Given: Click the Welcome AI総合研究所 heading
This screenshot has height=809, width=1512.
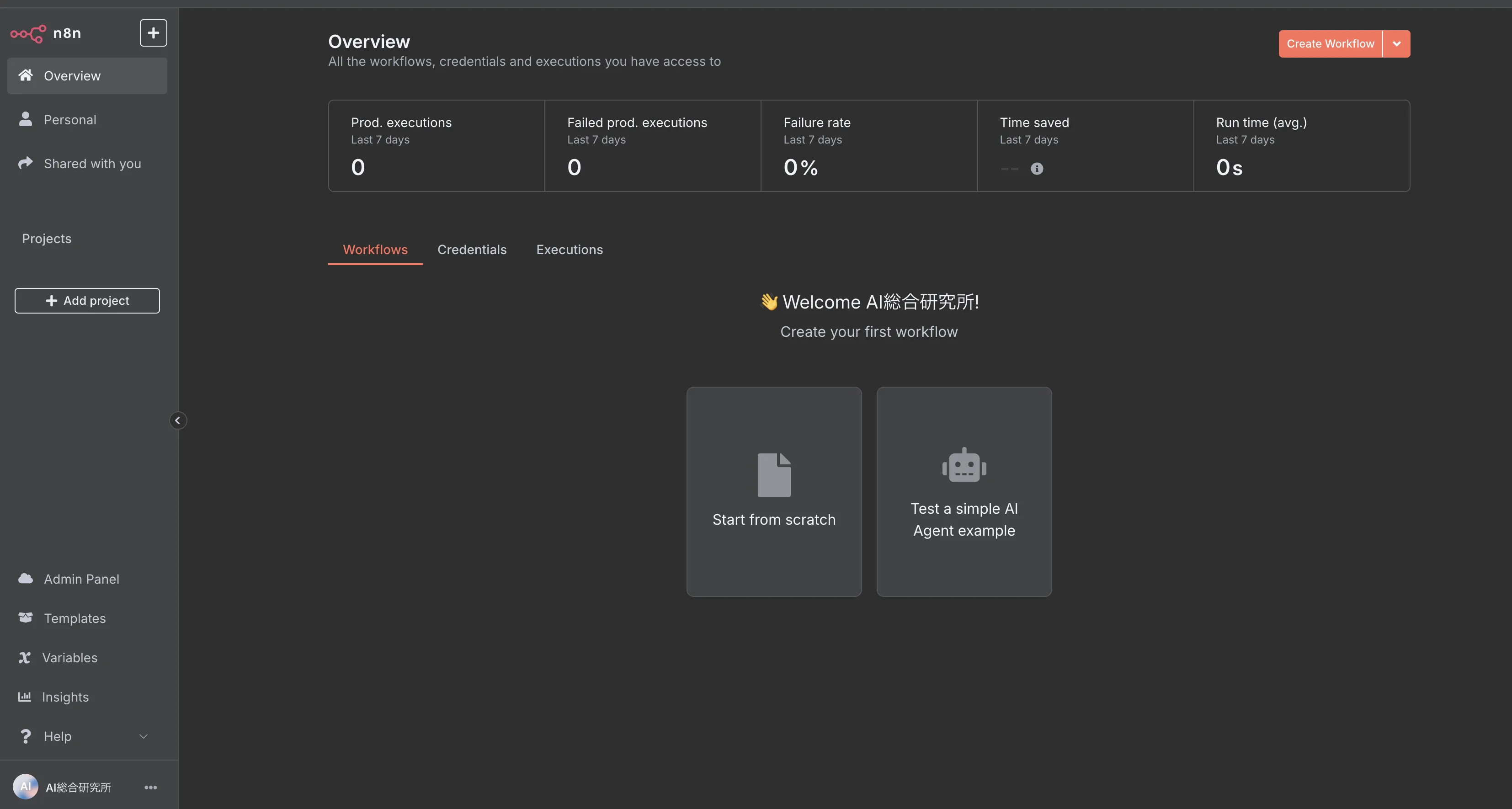Looking at the screenshot, I should (869, 302).
